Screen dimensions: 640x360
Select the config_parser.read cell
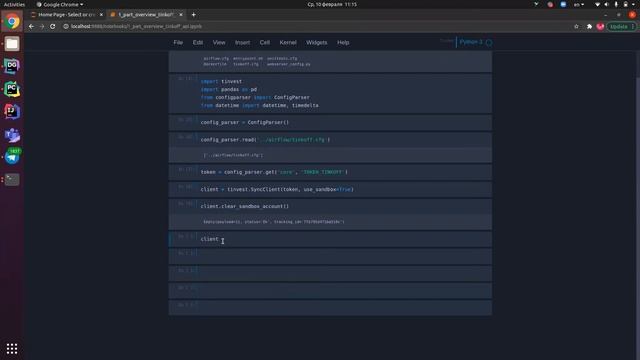tap(330, 140)
